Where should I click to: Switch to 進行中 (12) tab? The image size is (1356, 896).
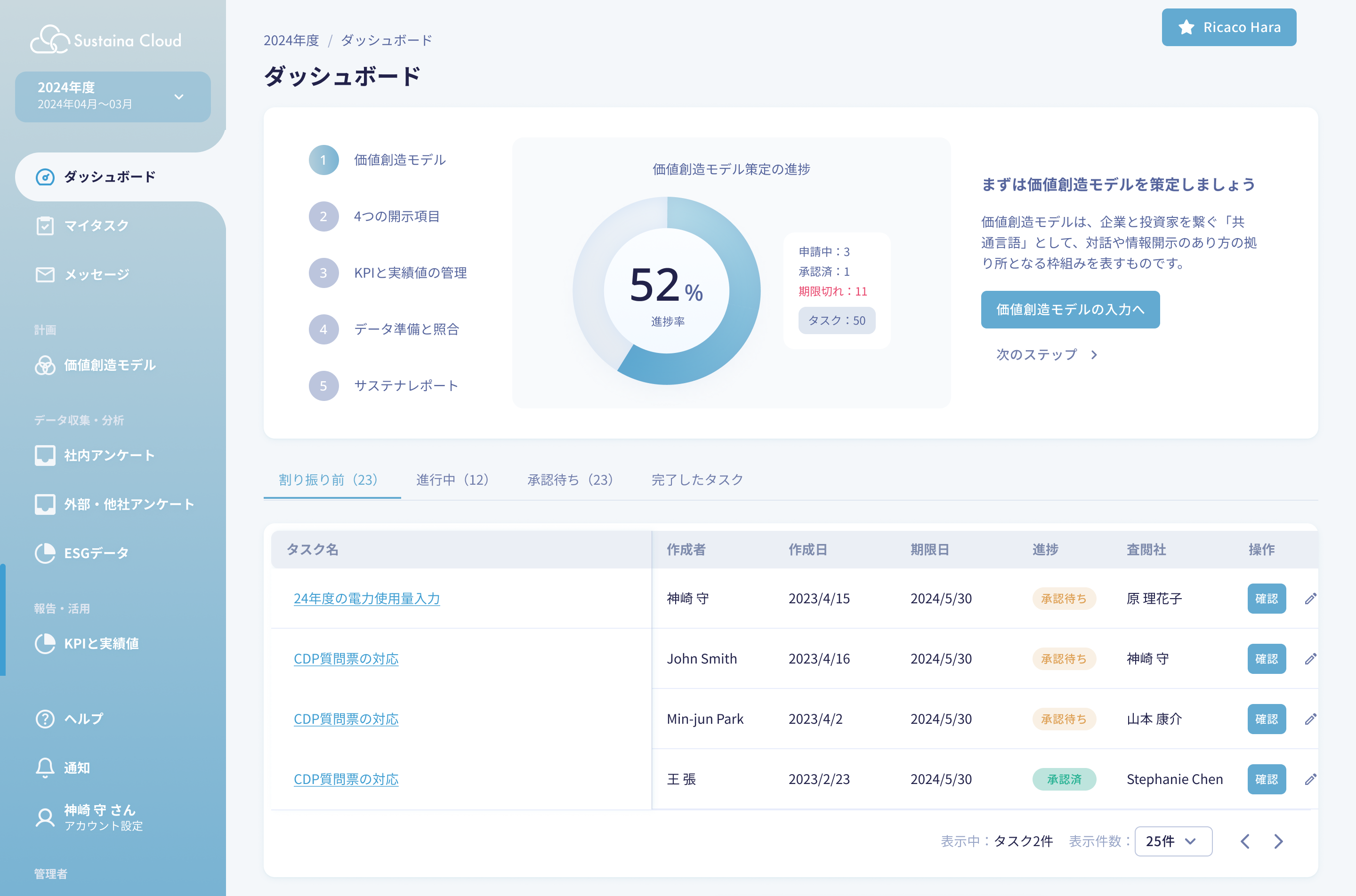pos(452,480)
